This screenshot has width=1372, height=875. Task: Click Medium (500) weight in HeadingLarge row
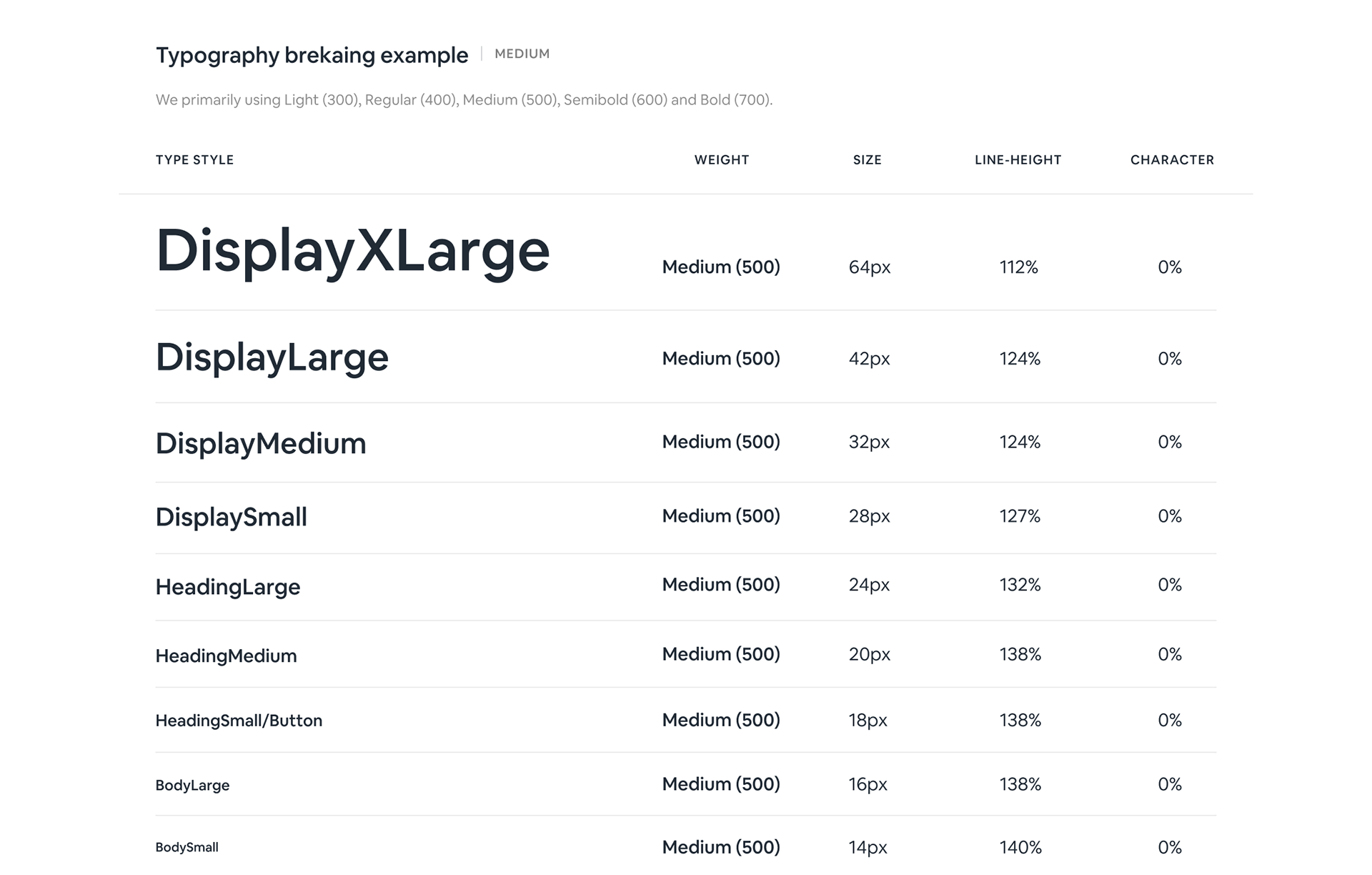(x=721, y=585)
